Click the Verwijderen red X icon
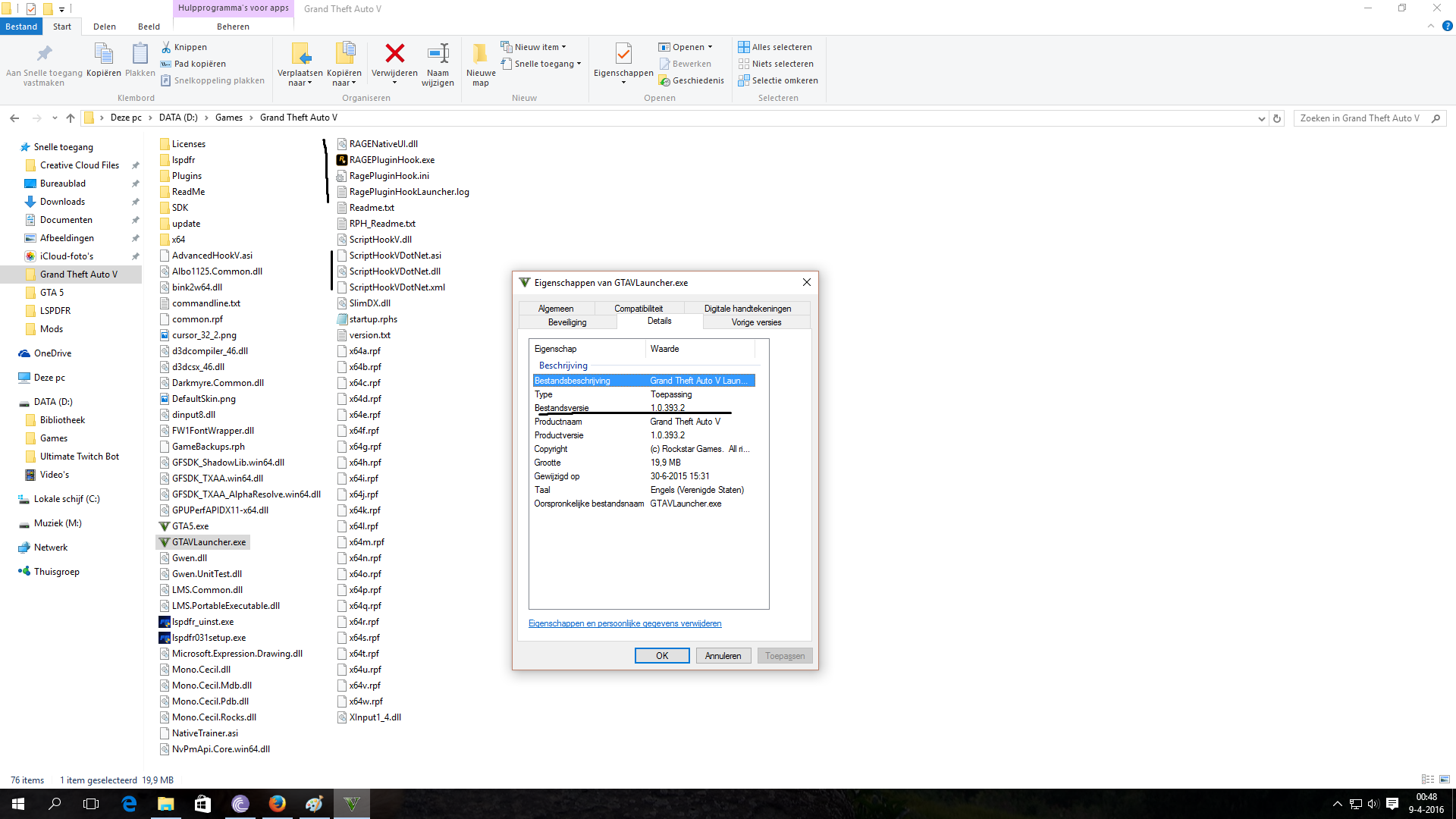Image resolution: width=1456 pixels, height=819 pixels. pos(394,54)
